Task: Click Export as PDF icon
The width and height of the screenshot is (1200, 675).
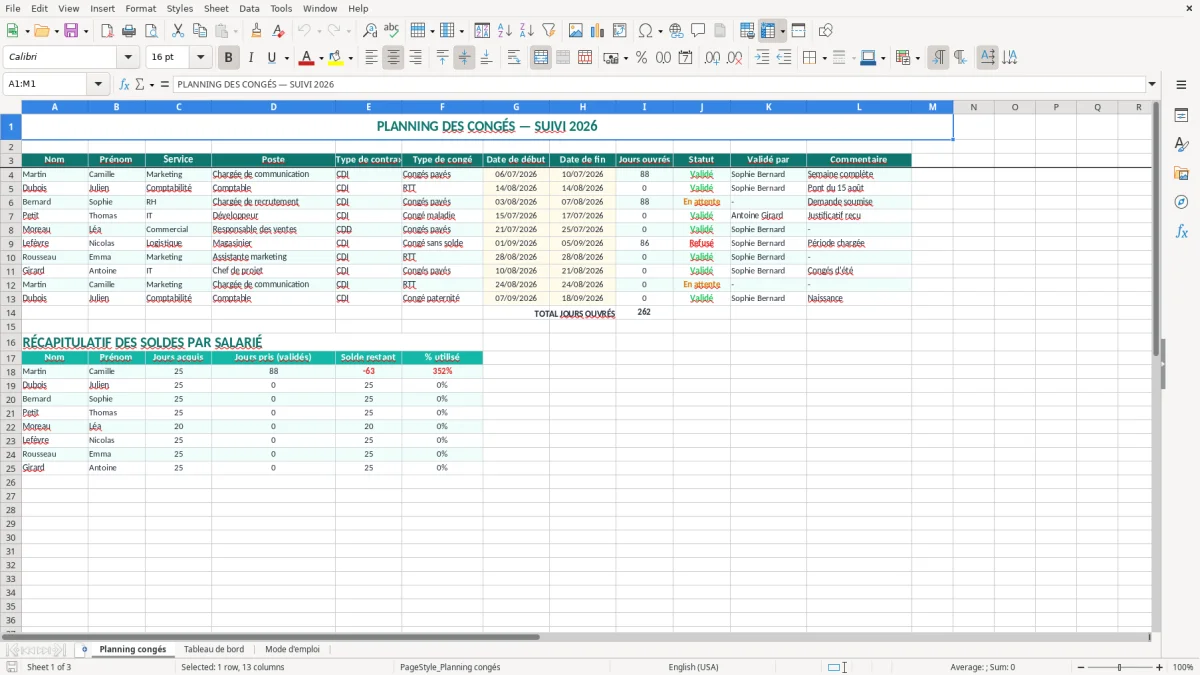Action: (107, 31)
